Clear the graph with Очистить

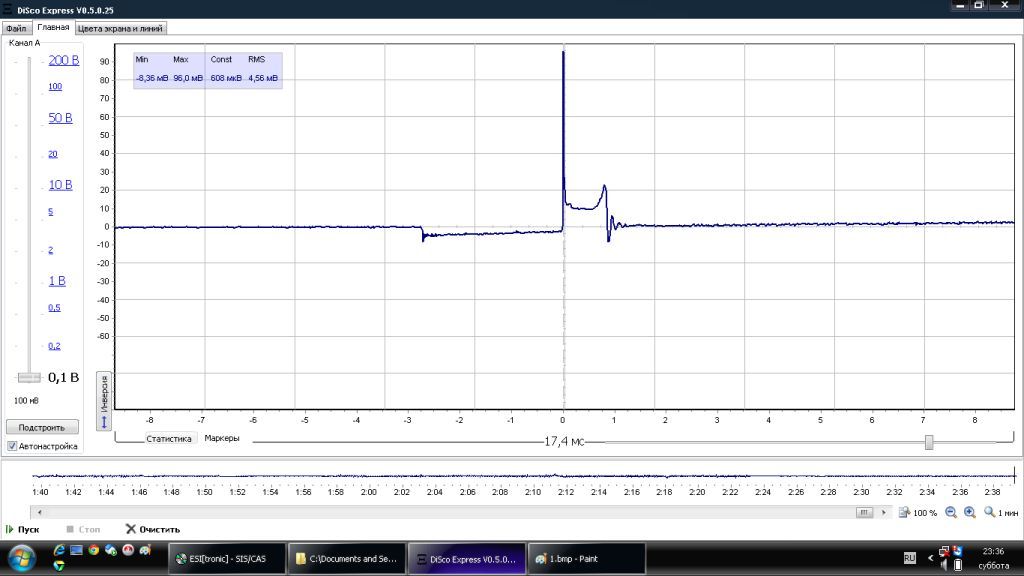[x=153, y=530]
